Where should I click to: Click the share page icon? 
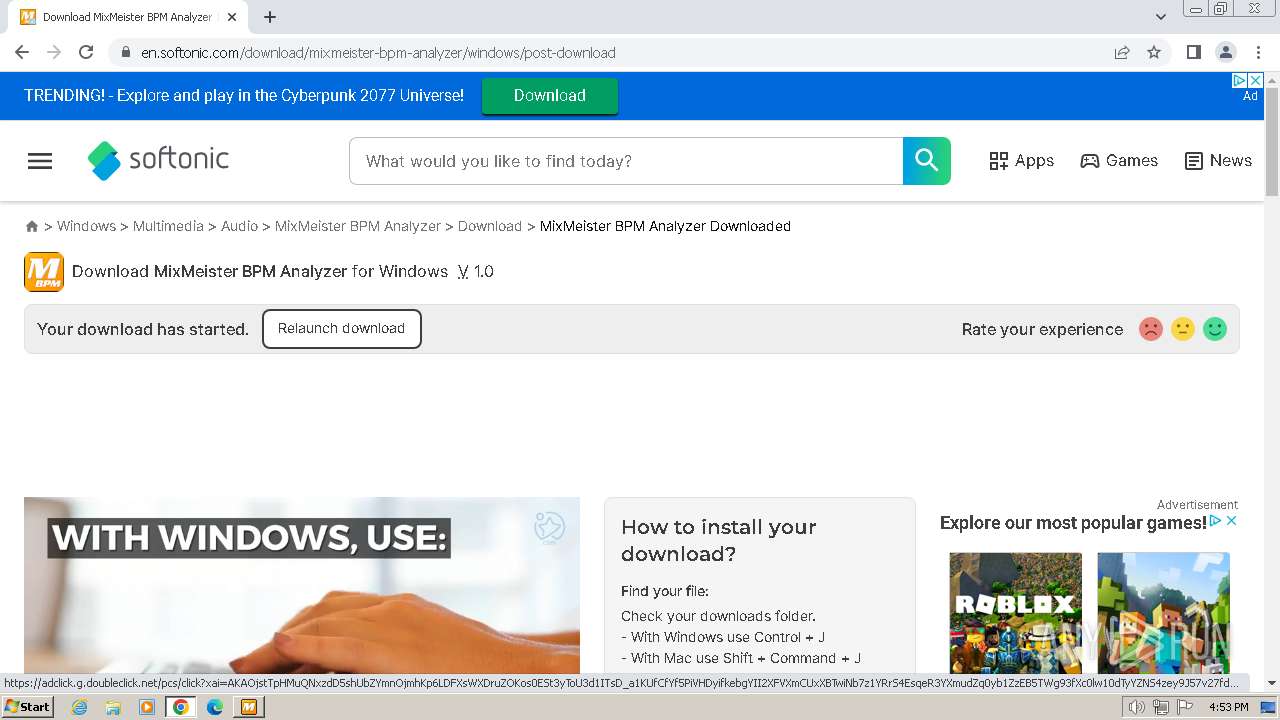point(1122,52)
